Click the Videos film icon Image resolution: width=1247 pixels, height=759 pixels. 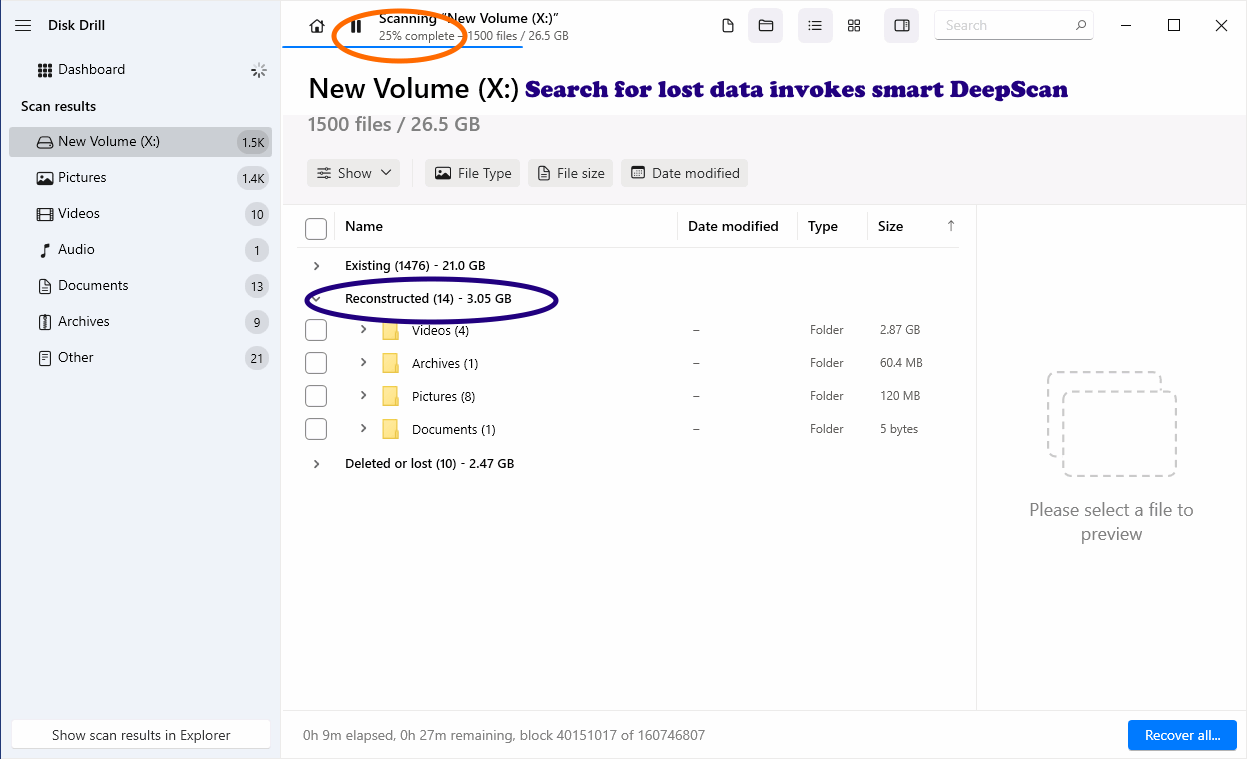pyautogui.click(x=44, y=214)
